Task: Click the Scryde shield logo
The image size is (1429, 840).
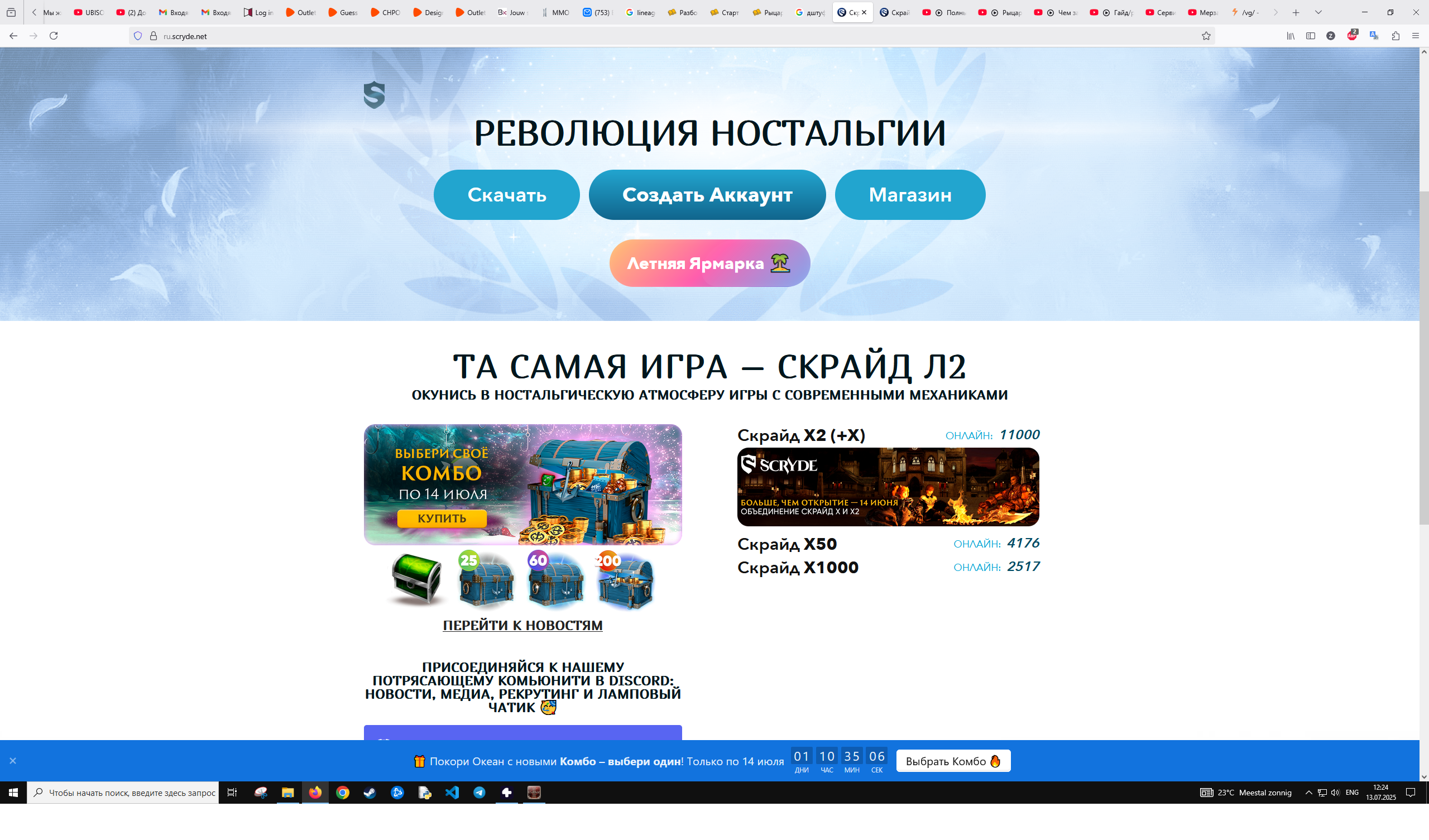Action: point(374,95)
